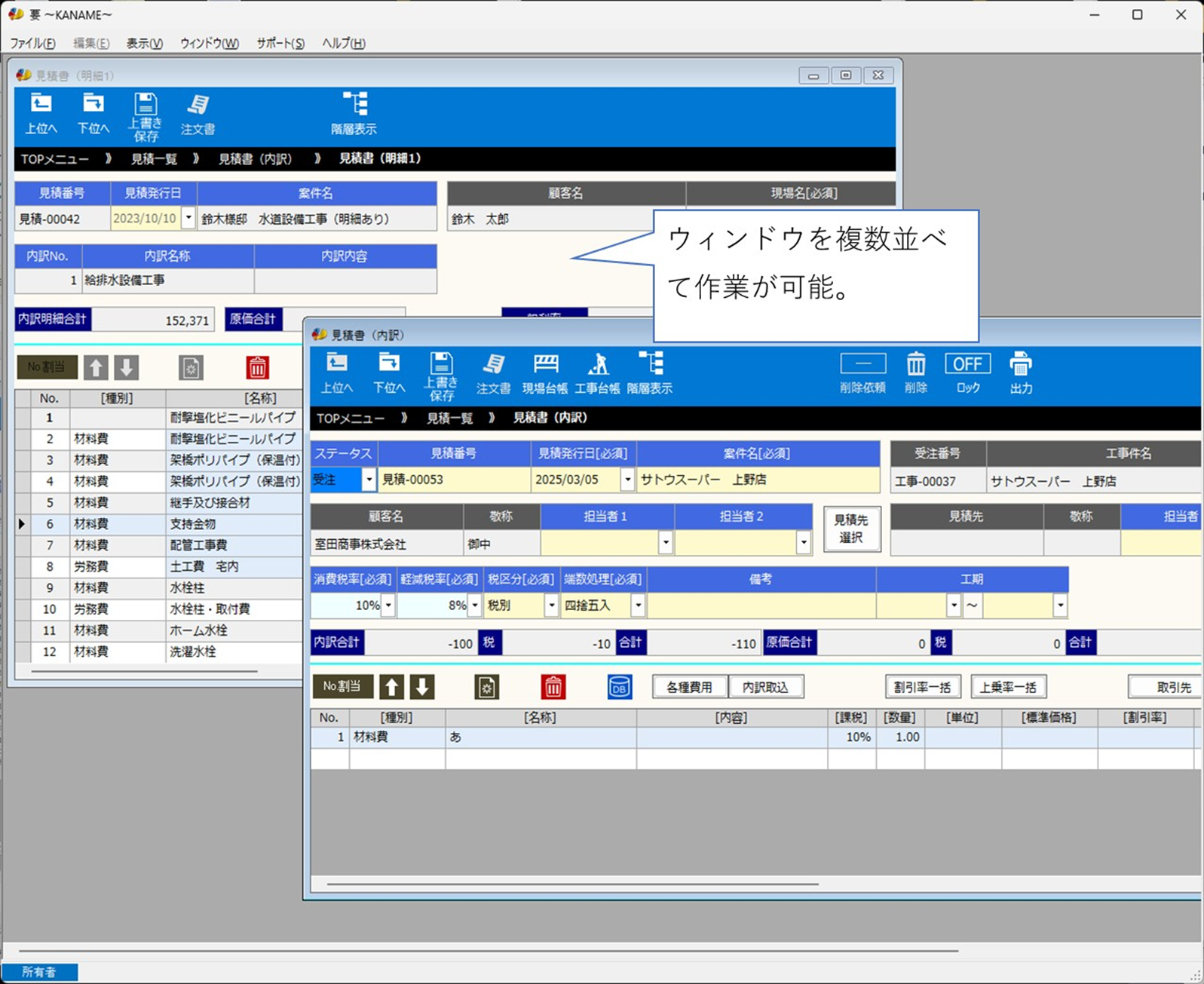The width and height of the screenshot is (1204, 984).
Task: Click the 出力 printer icon
Action: (1021, 373)
